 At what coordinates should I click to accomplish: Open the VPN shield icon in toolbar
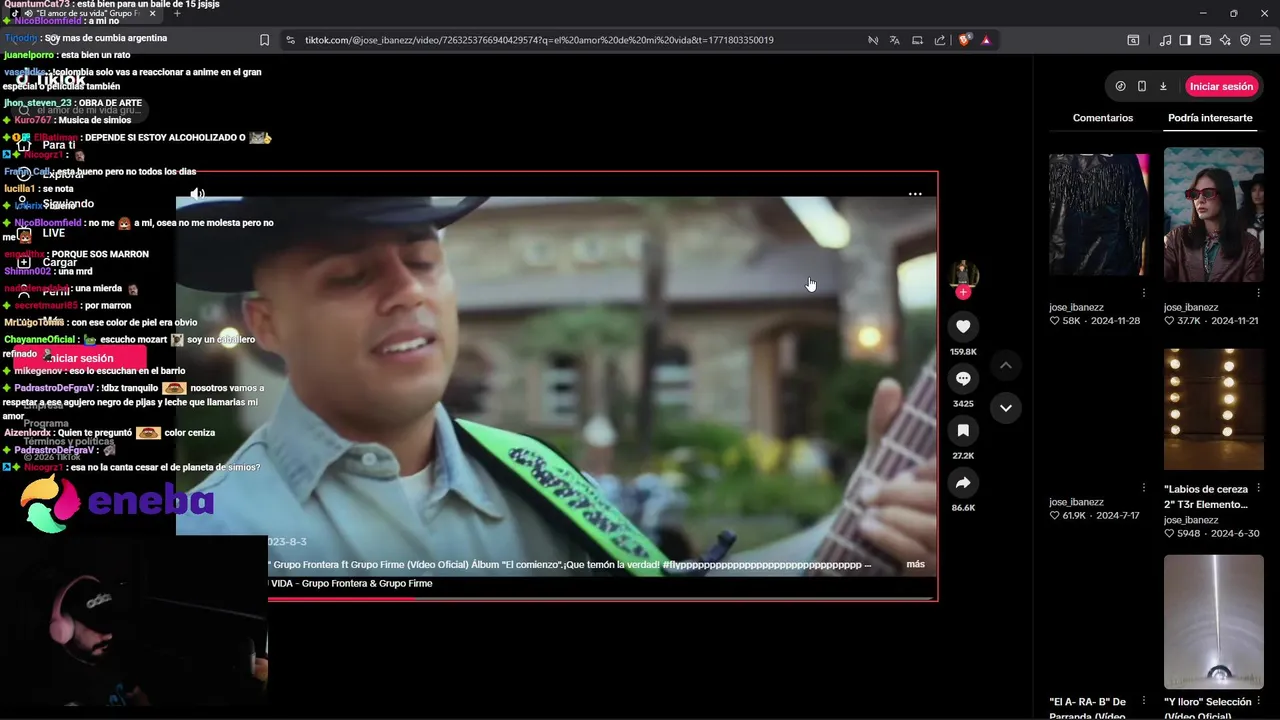click(x=1245, y=40)
